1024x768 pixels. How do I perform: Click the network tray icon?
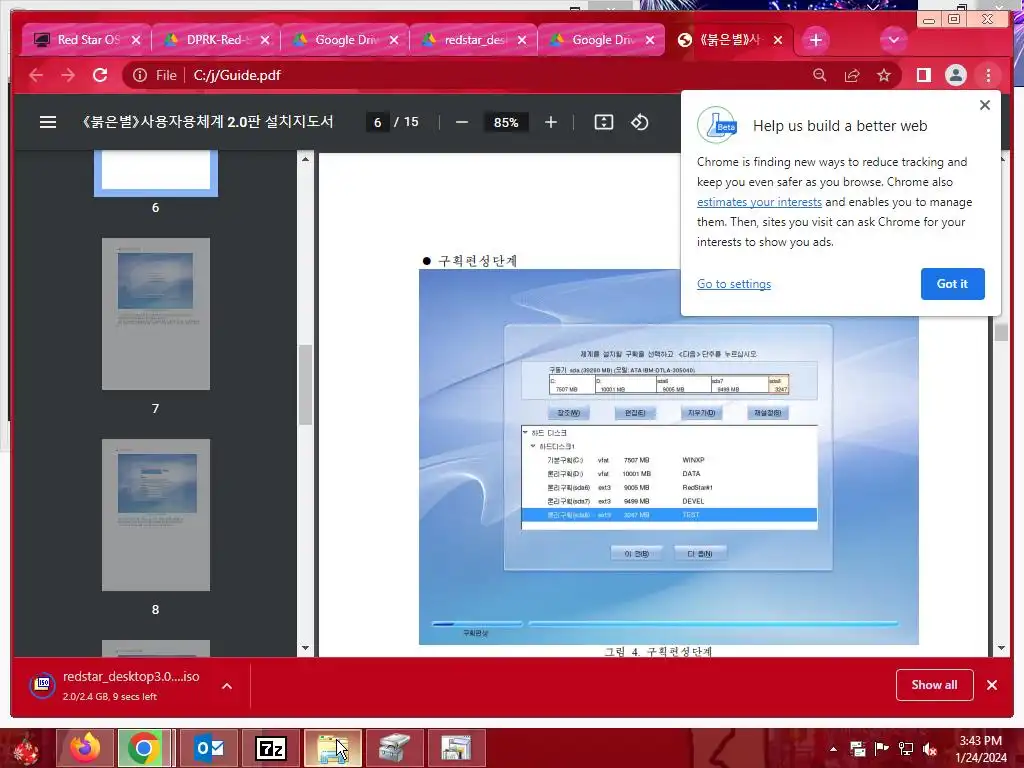pyautogui.click(x=906, y=749)
